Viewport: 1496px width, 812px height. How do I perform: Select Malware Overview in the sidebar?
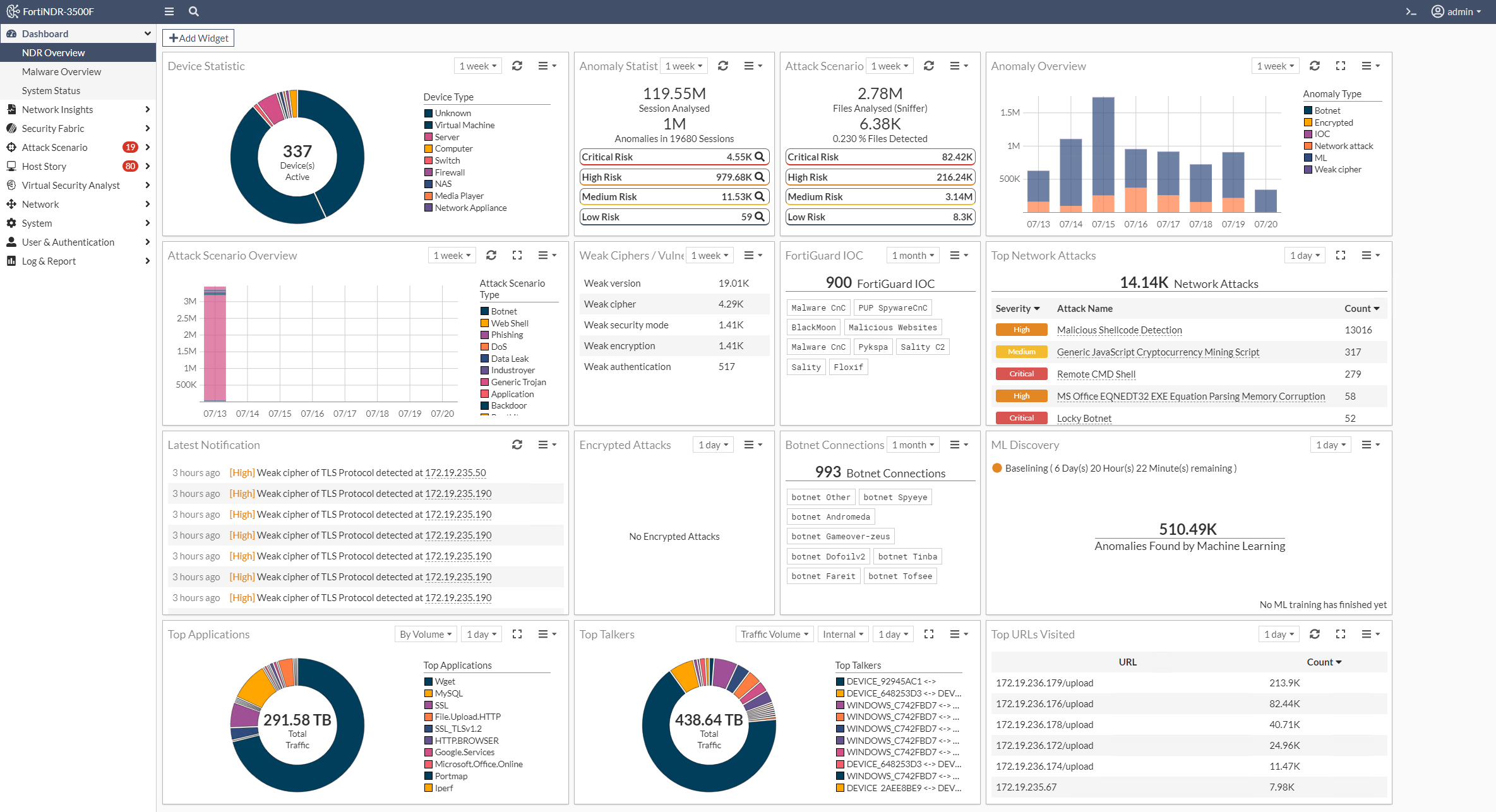[61, 71]
